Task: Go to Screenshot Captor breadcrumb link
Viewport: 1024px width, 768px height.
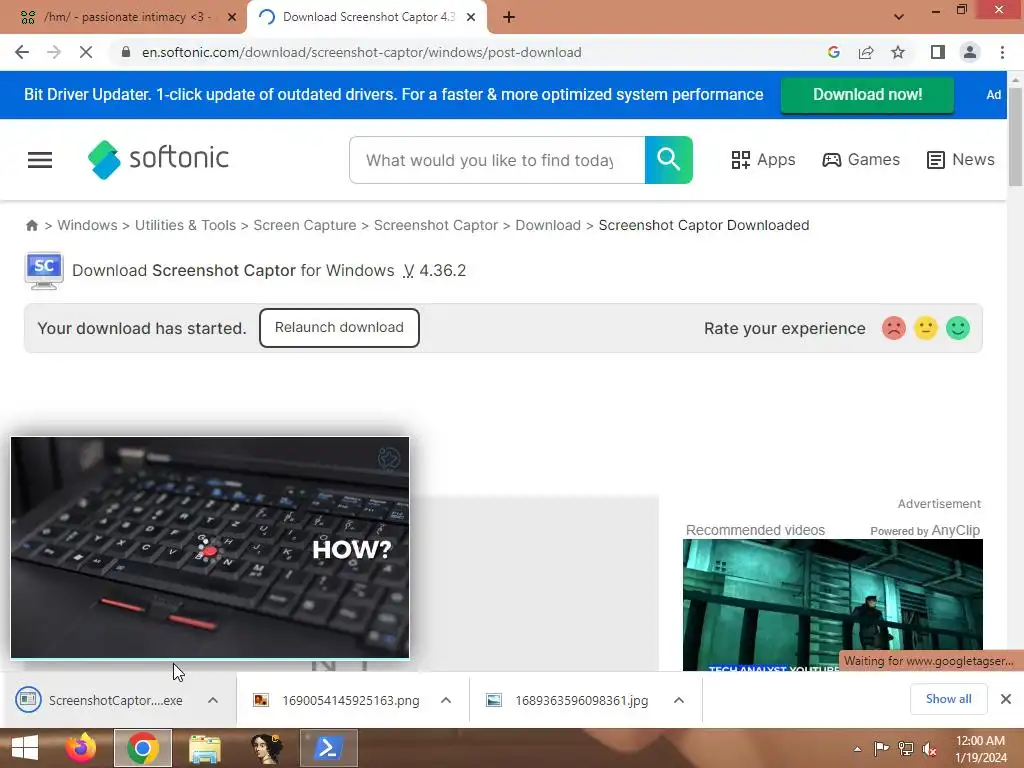Action: [436, 225]
